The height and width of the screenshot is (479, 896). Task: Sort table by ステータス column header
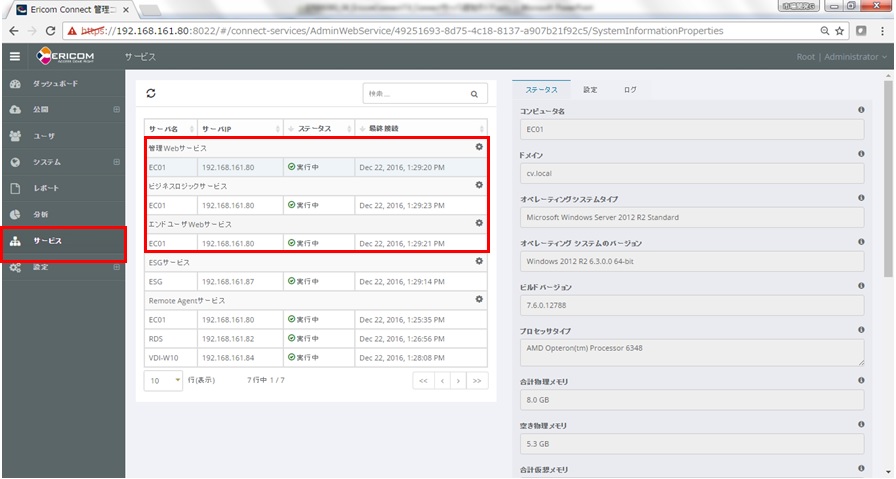click(x=318, y=128)
